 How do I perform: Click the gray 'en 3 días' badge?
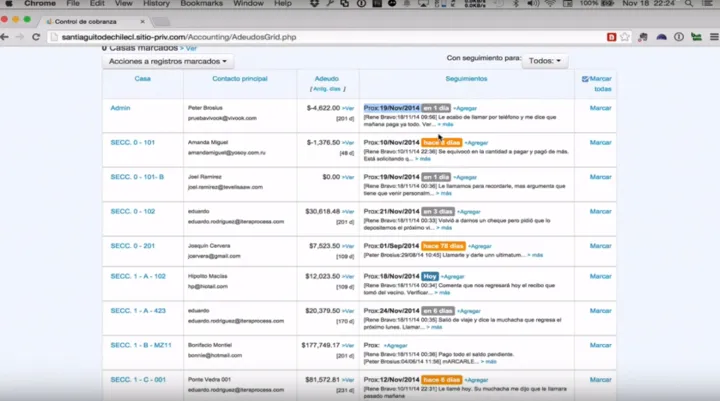[x=437, y=211]
